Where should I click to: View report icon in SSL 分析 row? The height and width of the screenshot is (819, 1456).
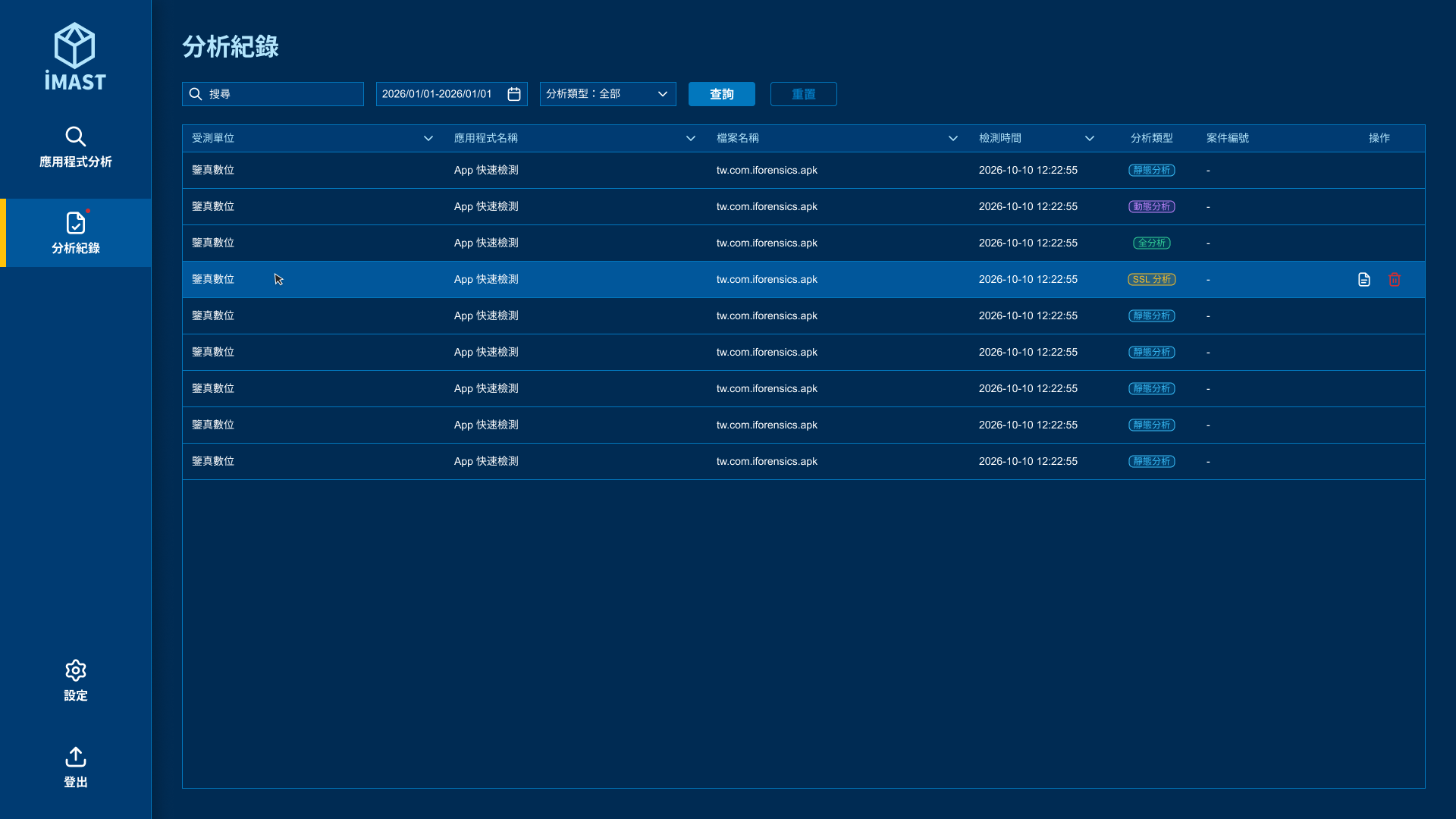click(1364, 280)
